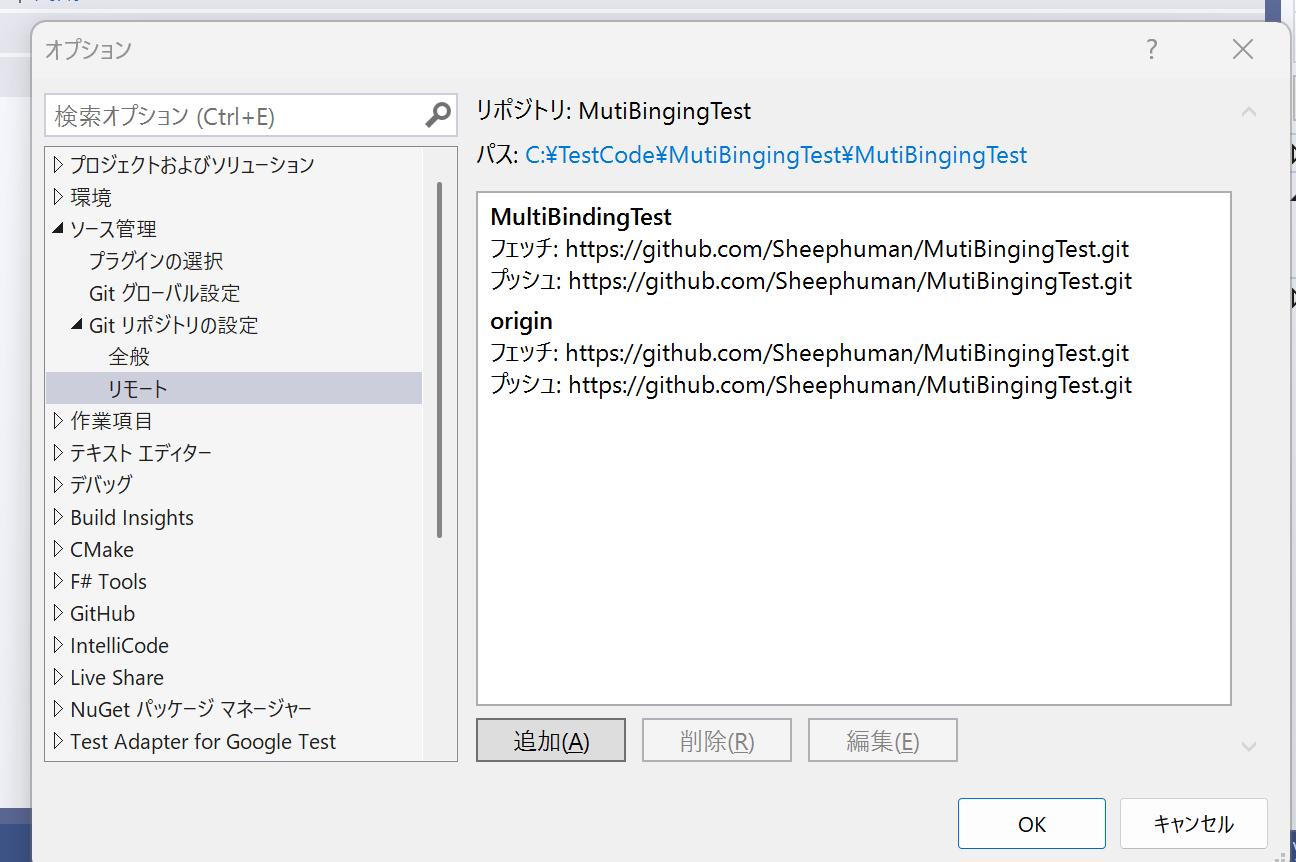Screen dimensions: 1296x862
Task: Dismiss the dialog with キャンセル
Action: tap(1193, 823)
